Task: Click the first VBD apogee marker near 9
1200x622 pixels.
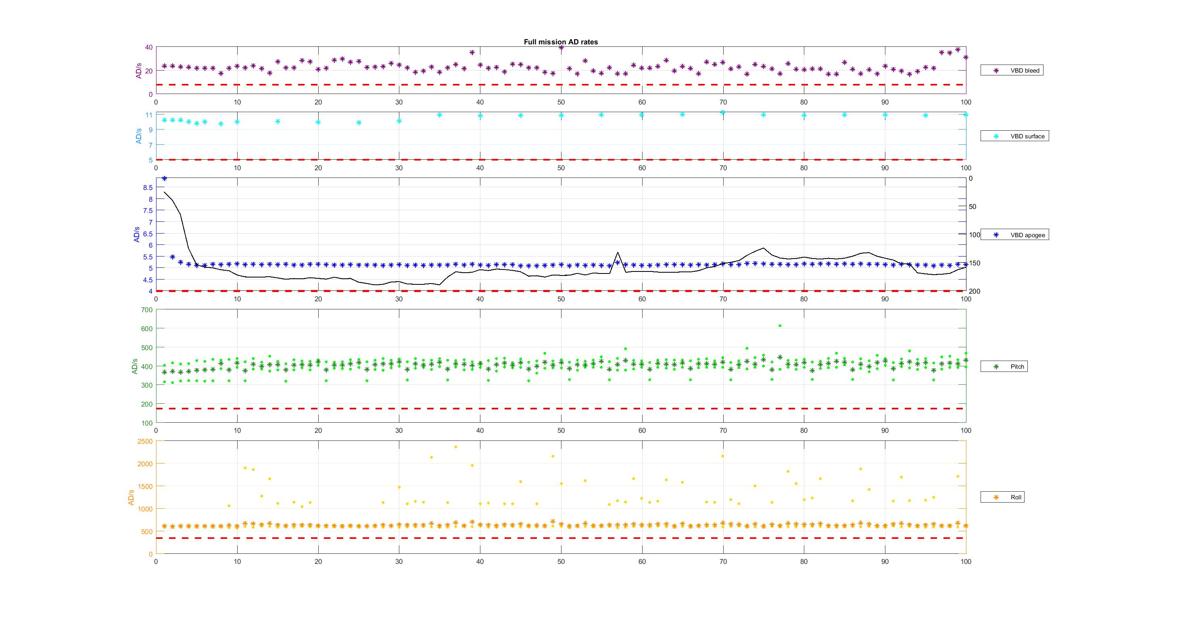Action: pos(164,178)
